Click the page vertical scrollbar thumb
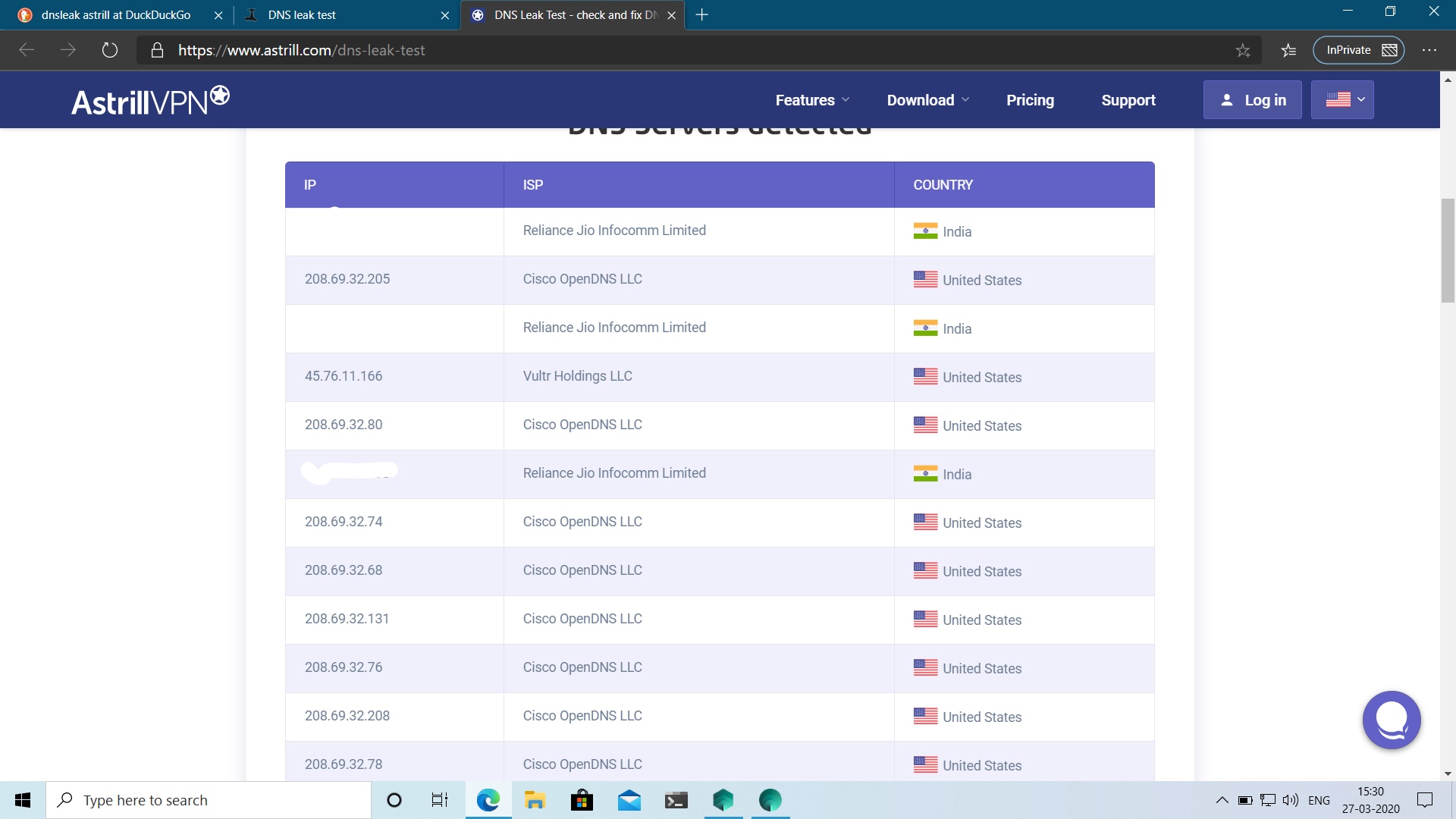1456x819 pixels. click(x=1448, y=250)
